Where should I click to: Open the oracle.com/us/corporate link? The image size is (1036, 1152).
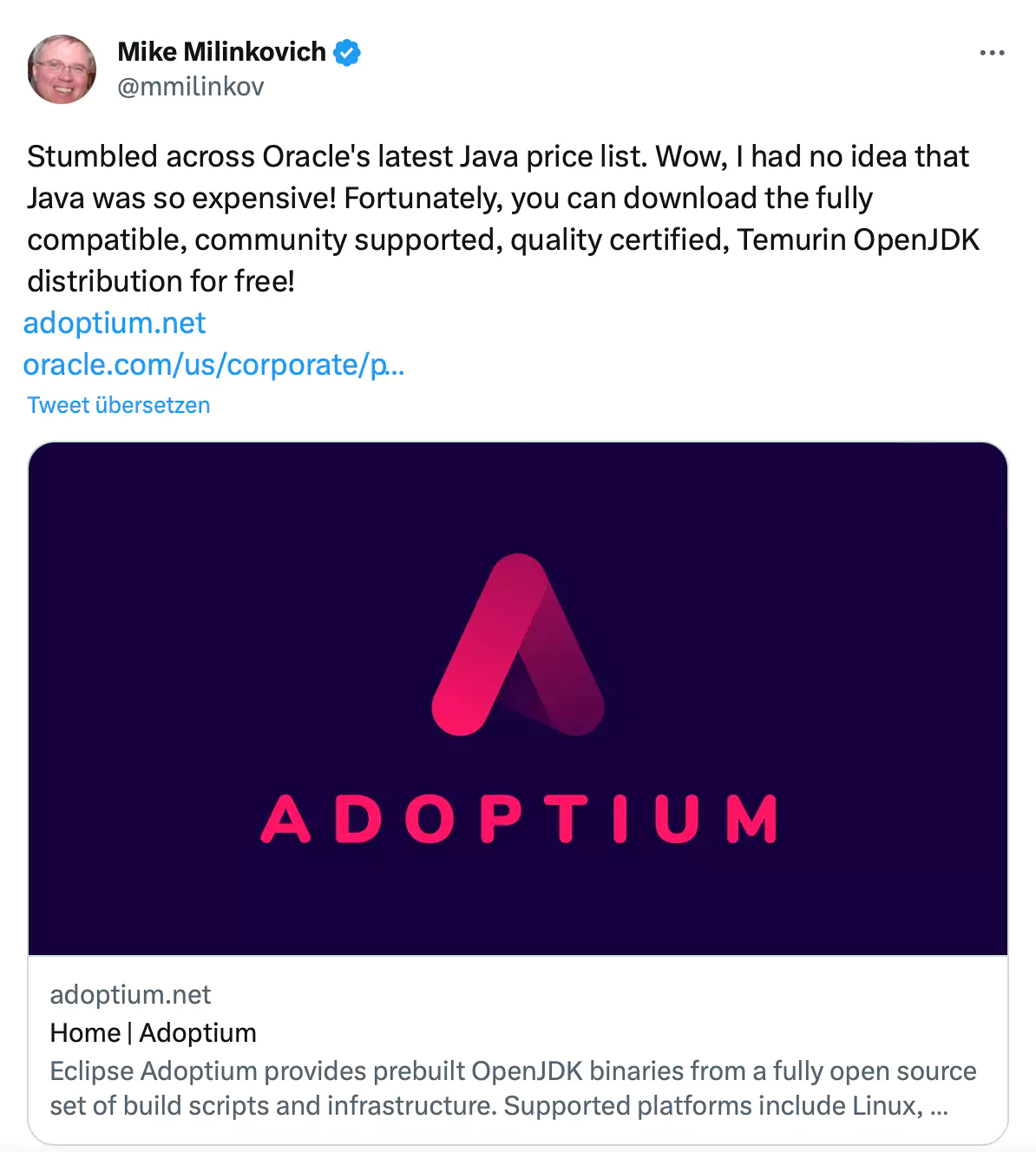coord(213,364)
